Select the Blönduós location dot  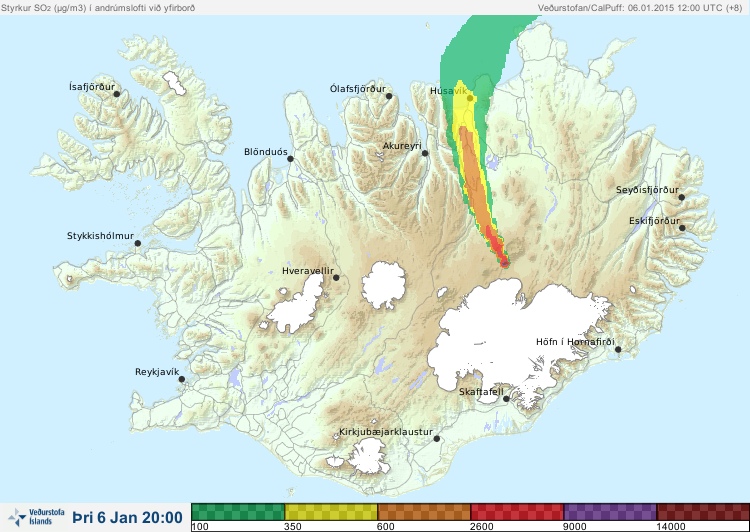pos(290,159)
